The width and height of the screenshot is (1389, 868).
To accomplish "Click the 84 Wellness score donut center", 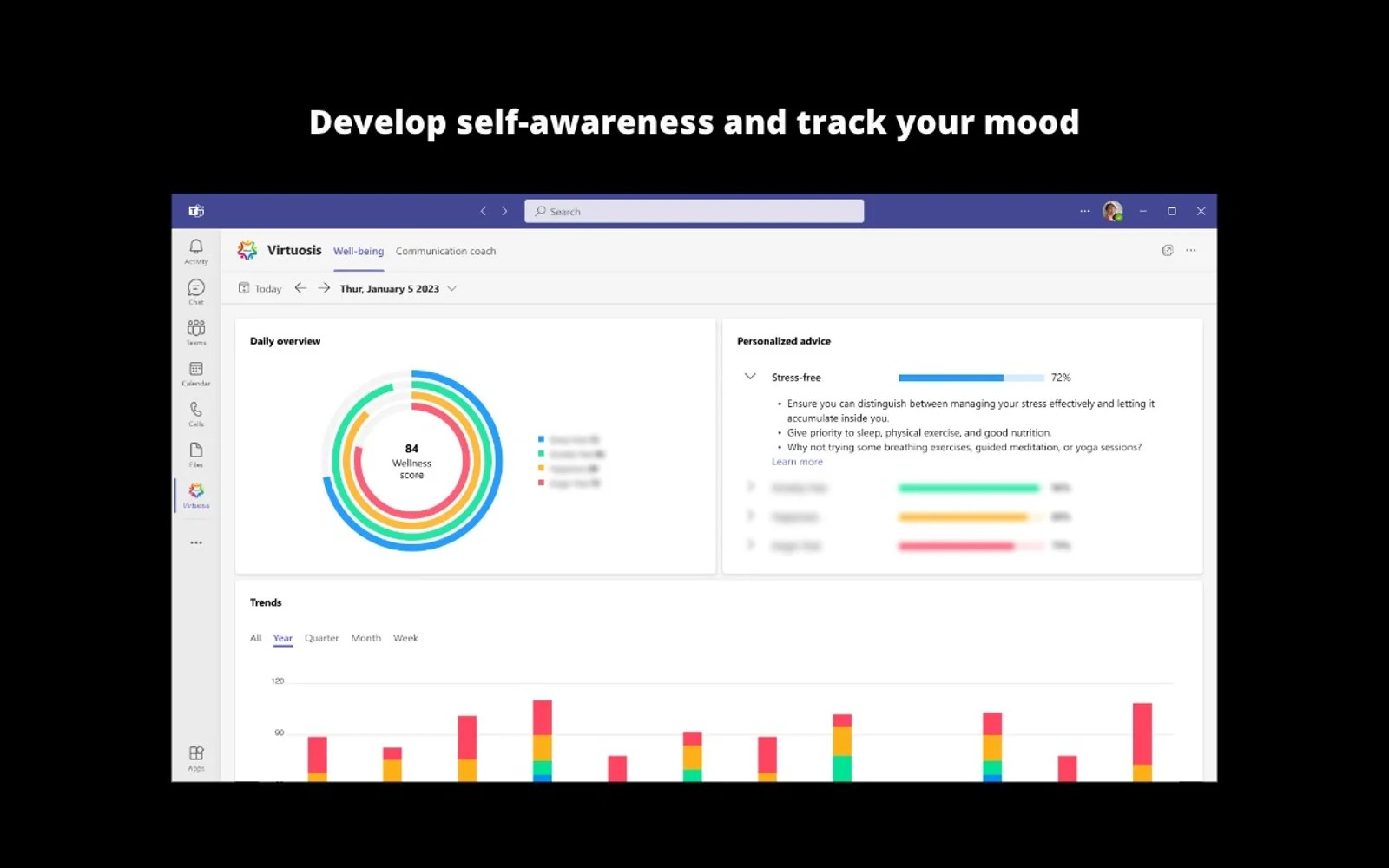I will (x=411, y=461).
